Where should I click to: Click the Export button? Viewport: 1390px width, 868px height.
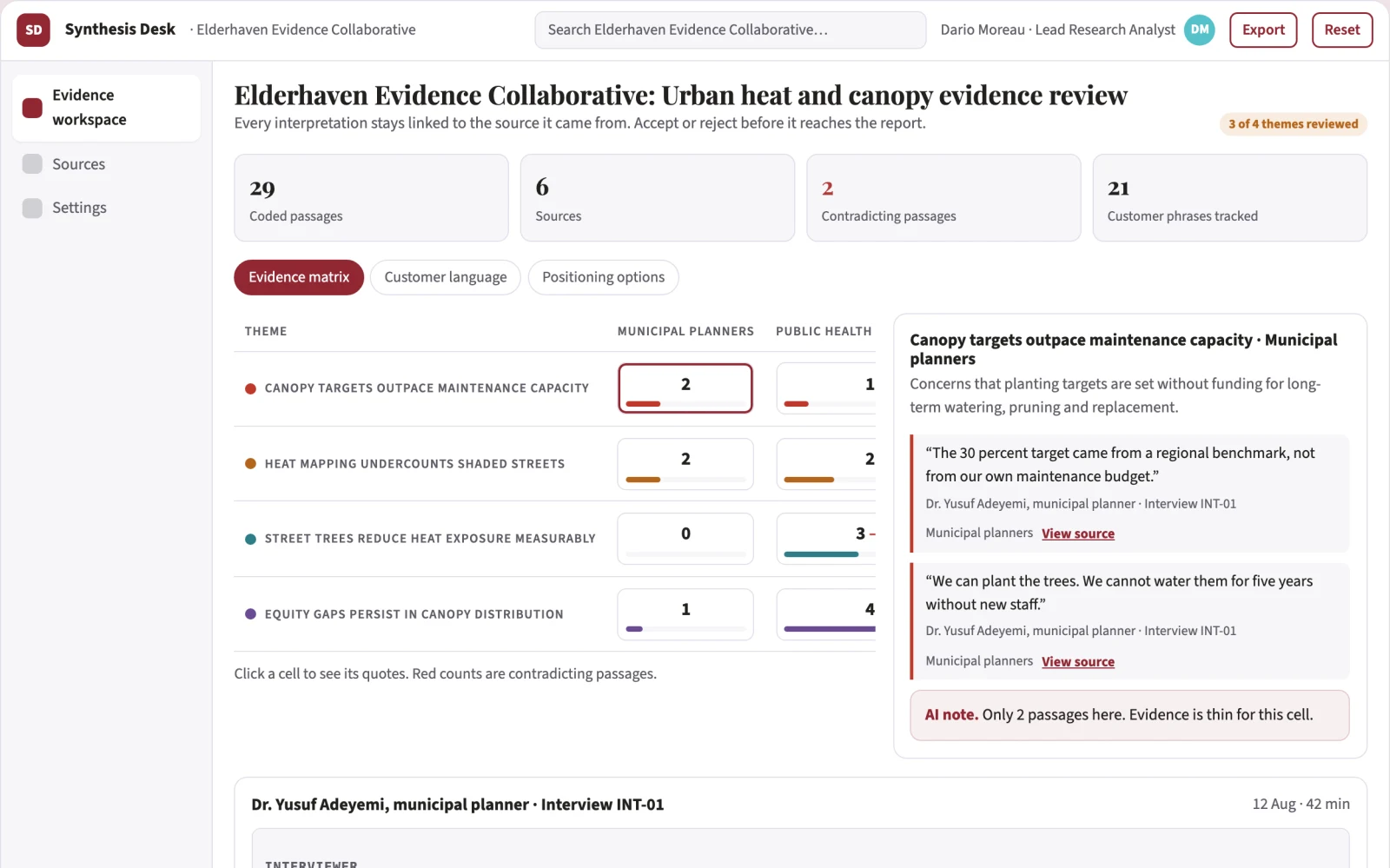pos(1263,30)
